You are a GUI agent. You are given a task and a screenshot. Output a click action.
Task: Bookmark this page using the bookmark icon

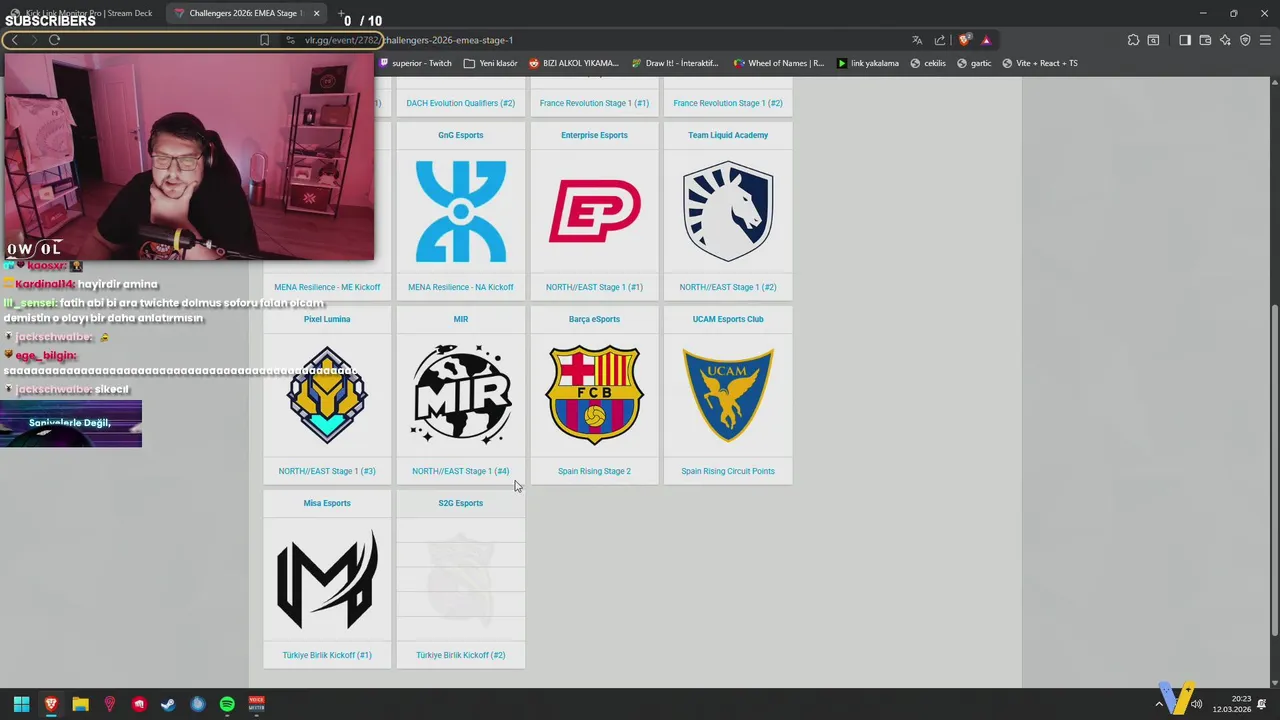click(x=264, y=40)
